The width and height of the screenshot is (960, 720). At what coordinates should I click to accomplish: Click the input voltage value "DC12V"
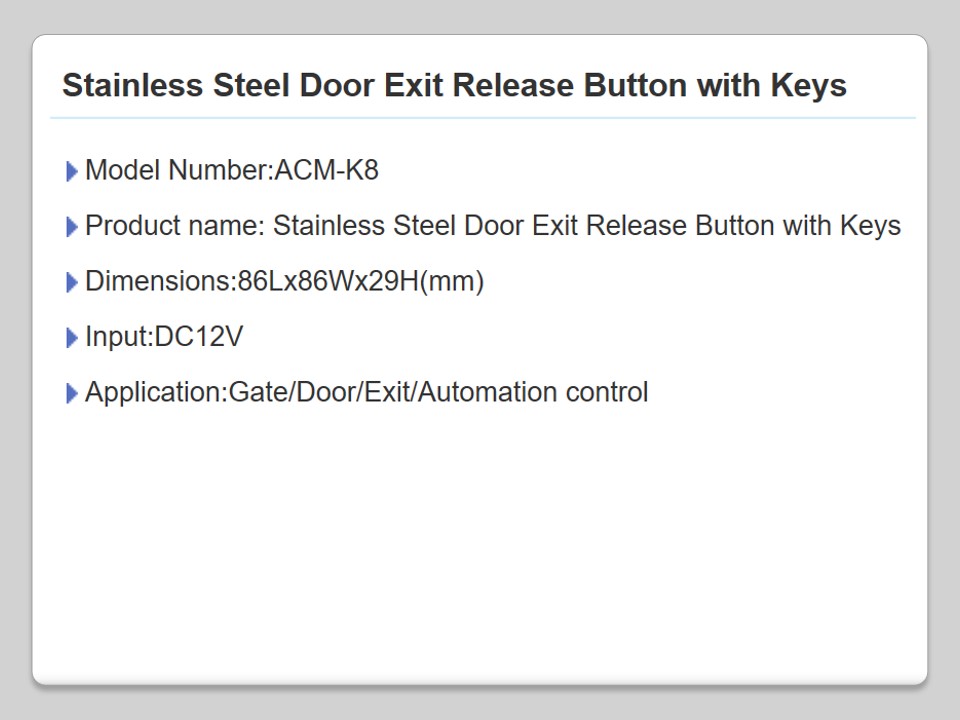(199, 337)
